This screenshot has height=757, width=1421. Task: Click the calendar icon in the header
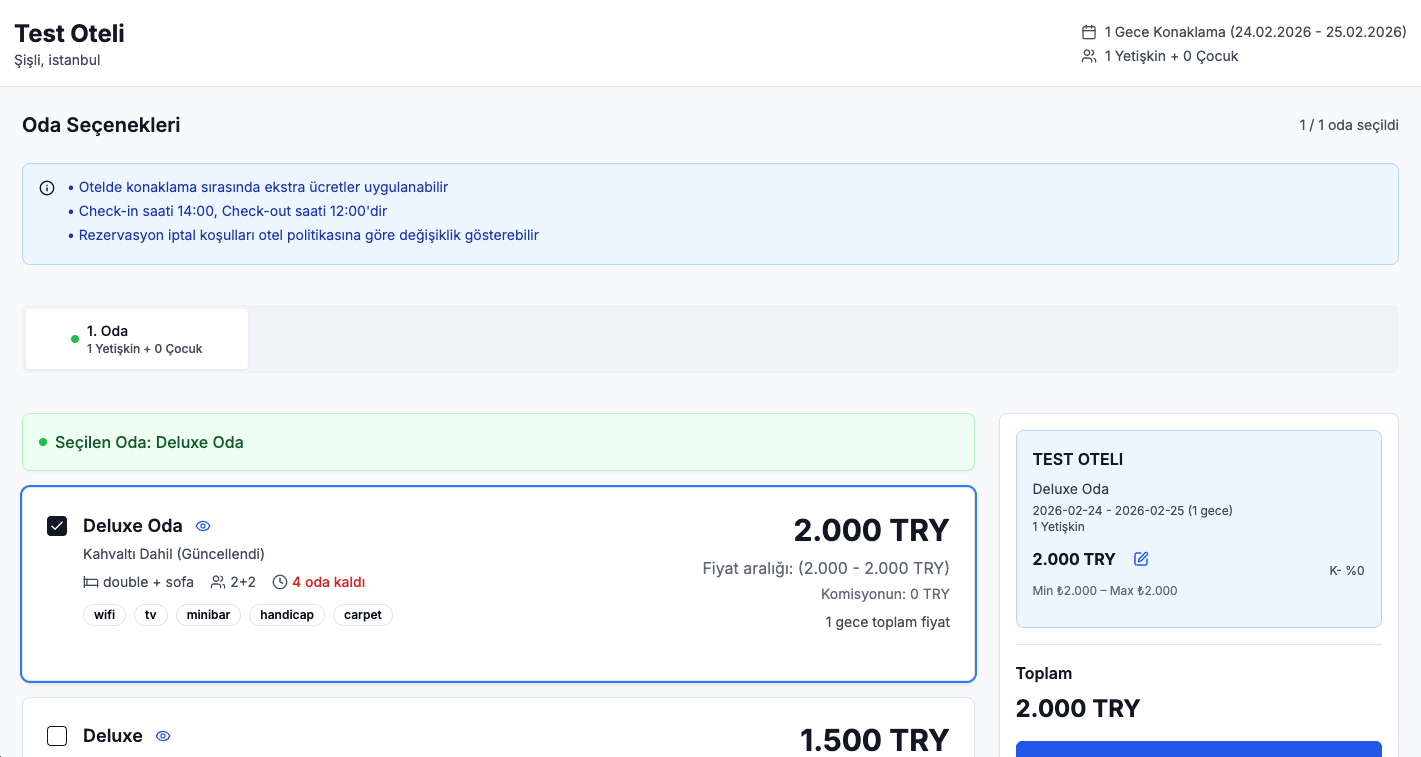(x=1089, y=32)
